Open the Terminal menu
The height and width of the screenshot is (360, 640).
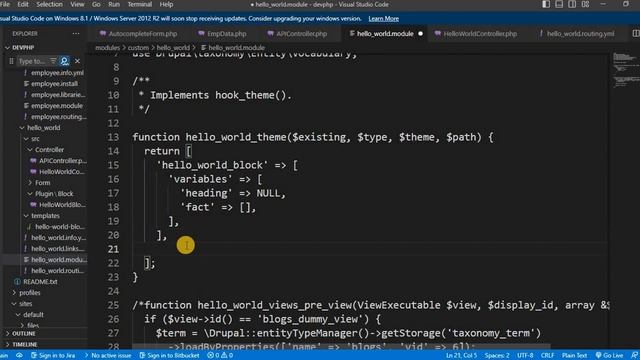click(x=140, y=4)
